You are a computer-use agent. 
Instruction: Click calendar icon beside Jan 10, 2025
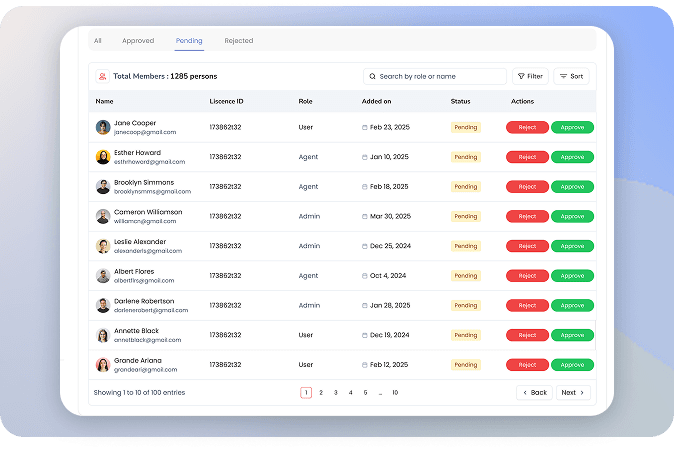click(x=365, y=157)
